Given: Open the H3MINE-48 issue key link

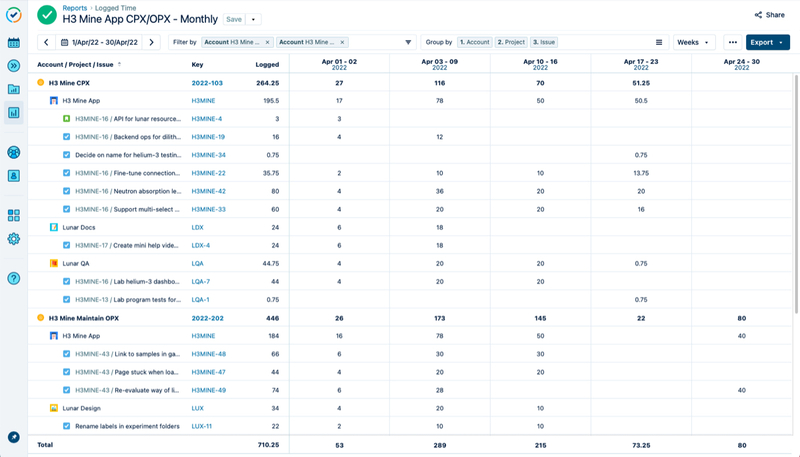Looking at the screenshot, I should click(x=208, y=354).
